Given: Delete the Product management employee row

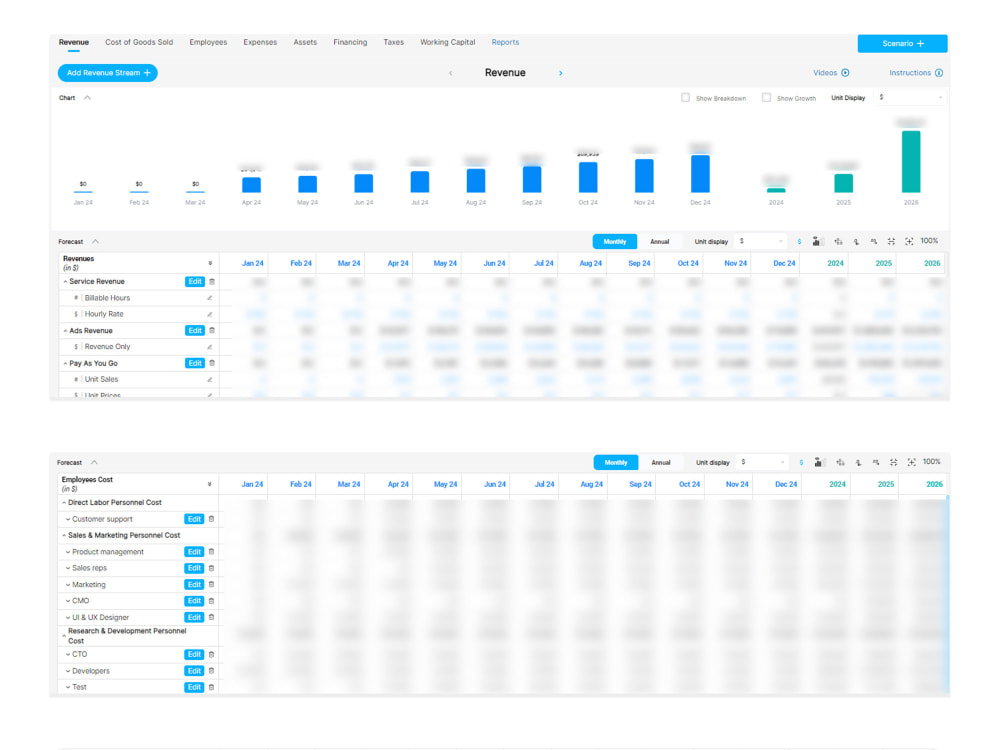Looking at the screenshot, I should [x=211, y=552].
